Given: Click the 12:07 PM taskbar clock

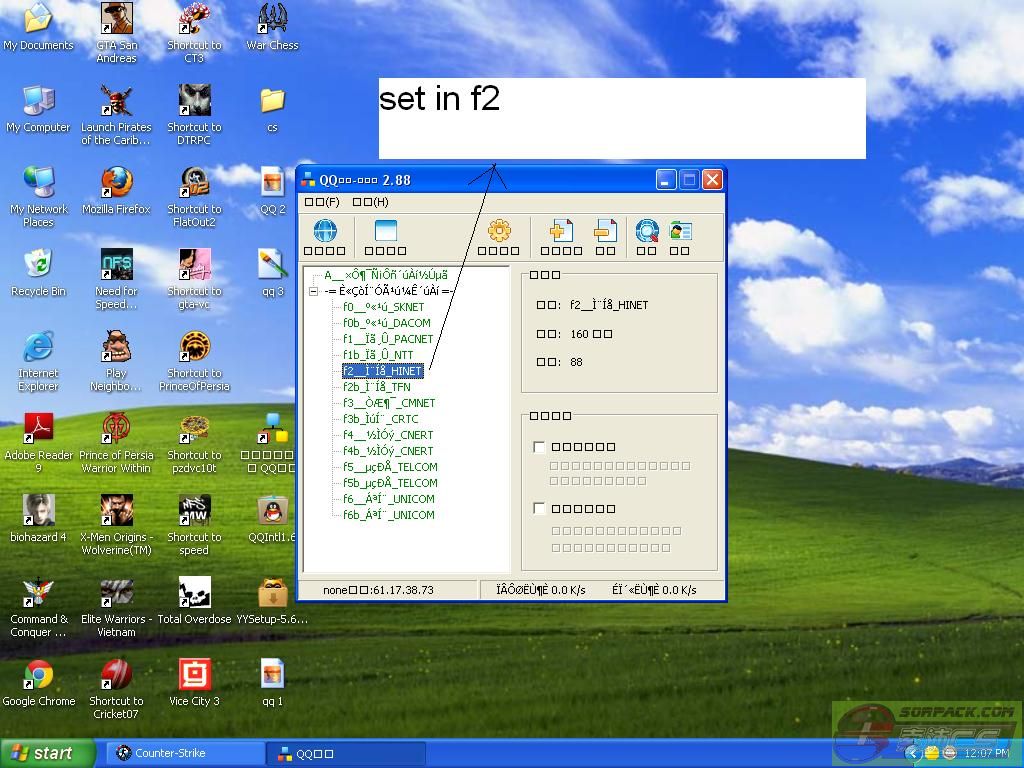Looking at the screenshot, I should pyautogui.click(x=986, y=754).
